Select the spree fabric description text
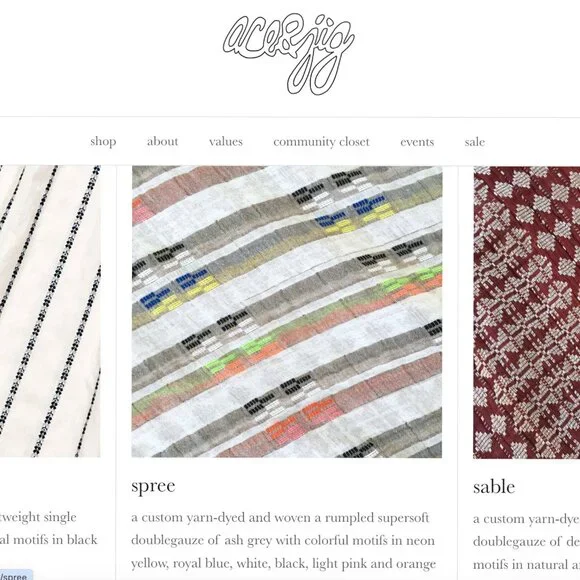580x580 pixels. pyautogui.click(x=283, y=540)
